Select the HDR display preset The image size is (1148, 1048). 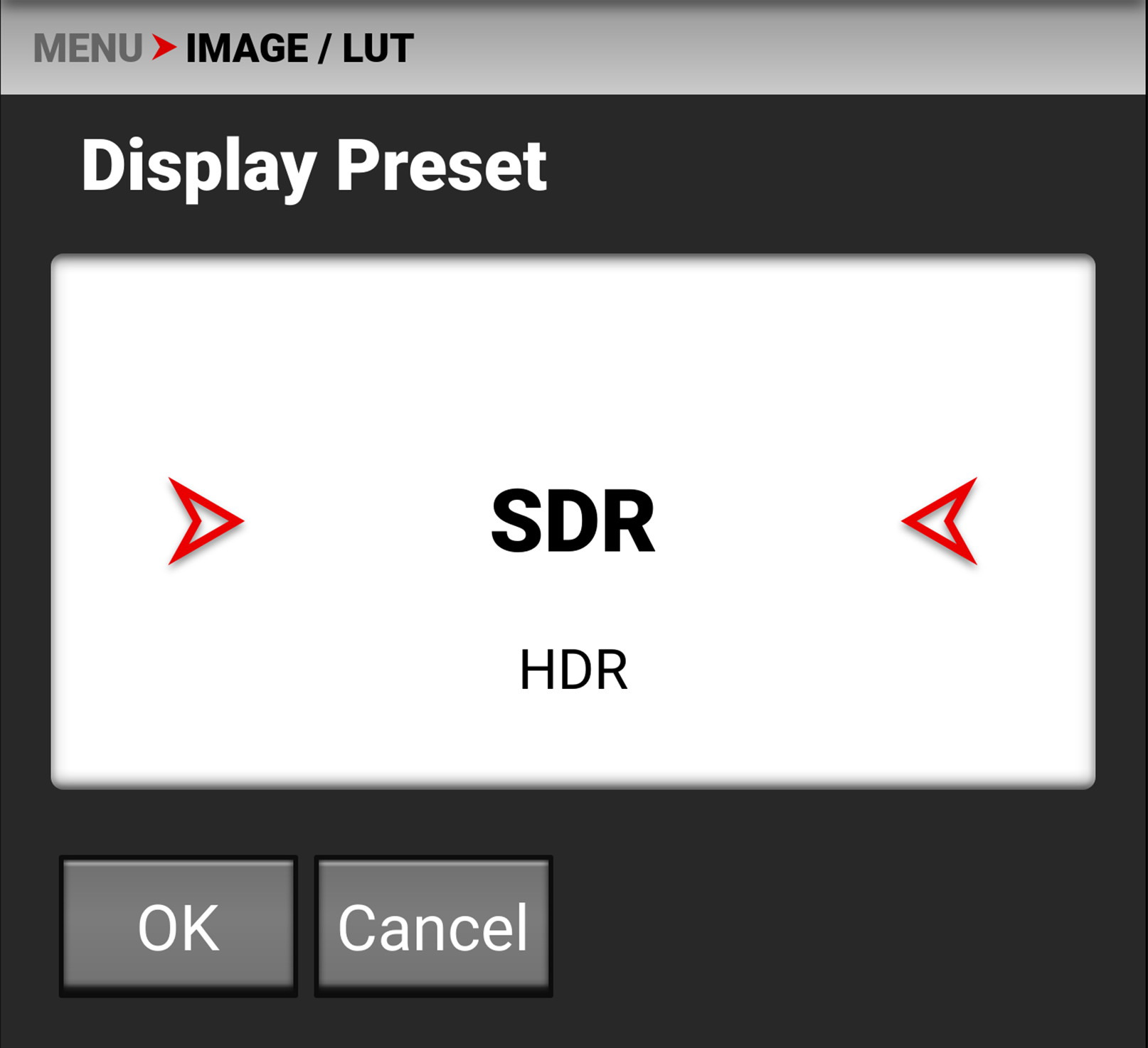(573, 670)
